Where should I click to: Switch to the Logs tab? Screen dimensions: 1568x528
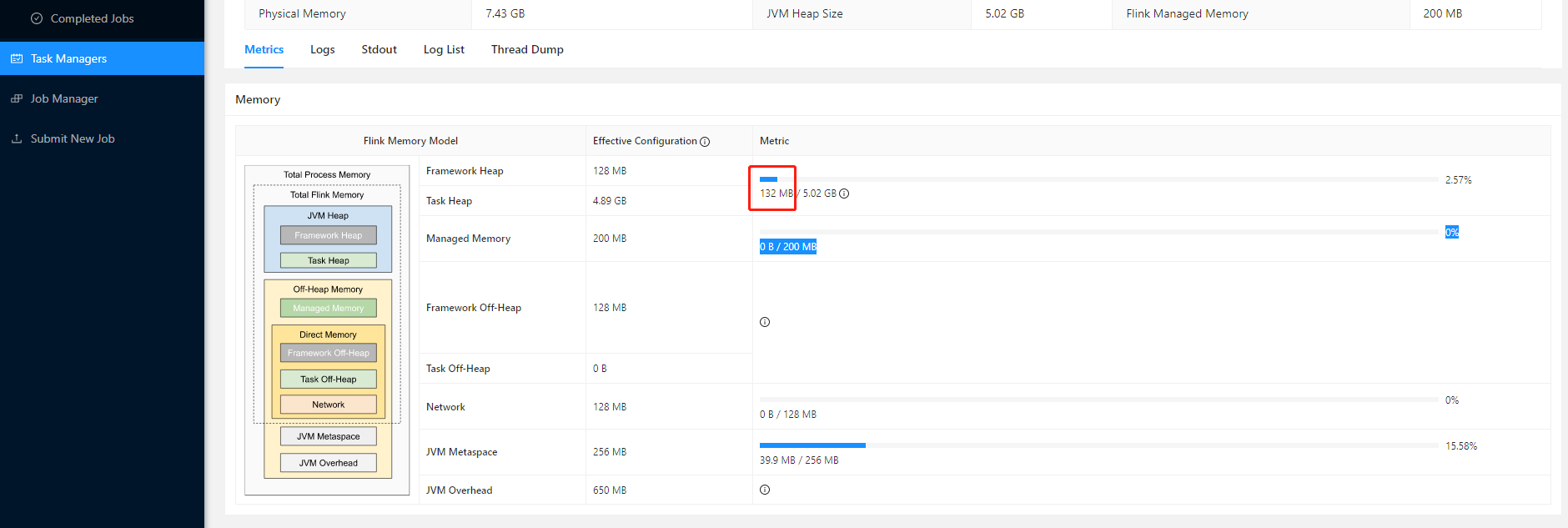323,49
